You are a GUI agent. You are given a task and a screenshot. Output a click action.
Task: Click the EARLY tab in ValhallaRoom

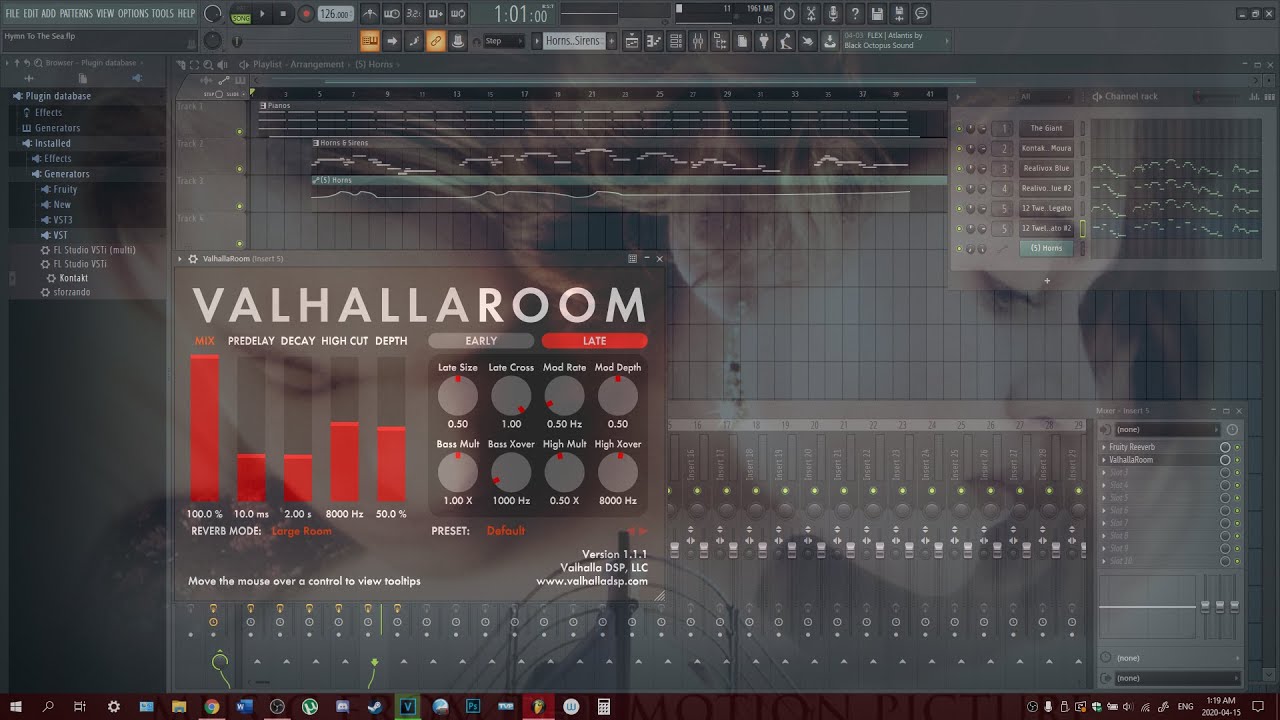click(x=481, y=341)
